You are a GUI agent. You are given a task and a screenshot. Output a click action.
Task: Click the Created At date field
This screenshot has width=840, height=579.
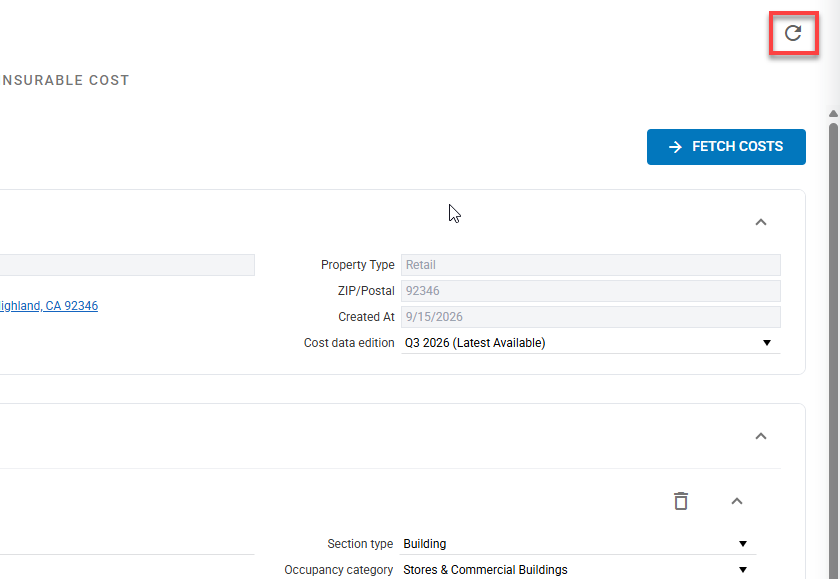coord(590,317)
